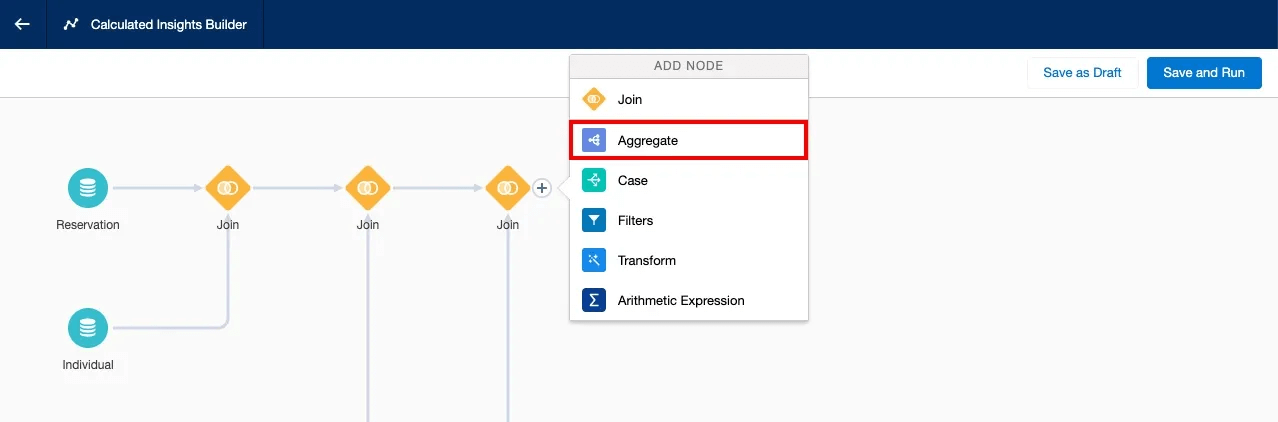Click the plus button to add node
The width and height of the screenshot is (1278, 422).
pos(542,188)
